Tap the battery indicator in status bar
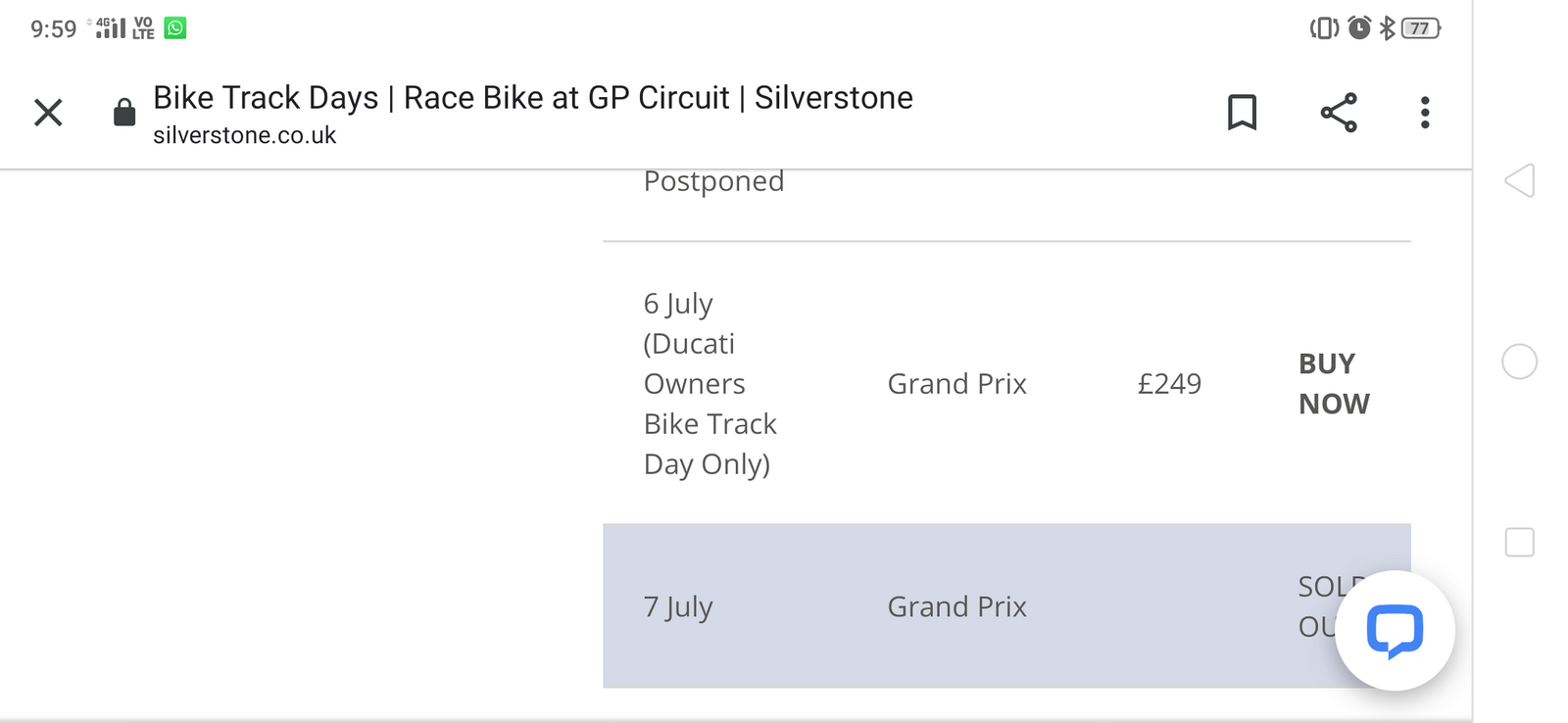1568x723 pixels. tap(1420, 28)
